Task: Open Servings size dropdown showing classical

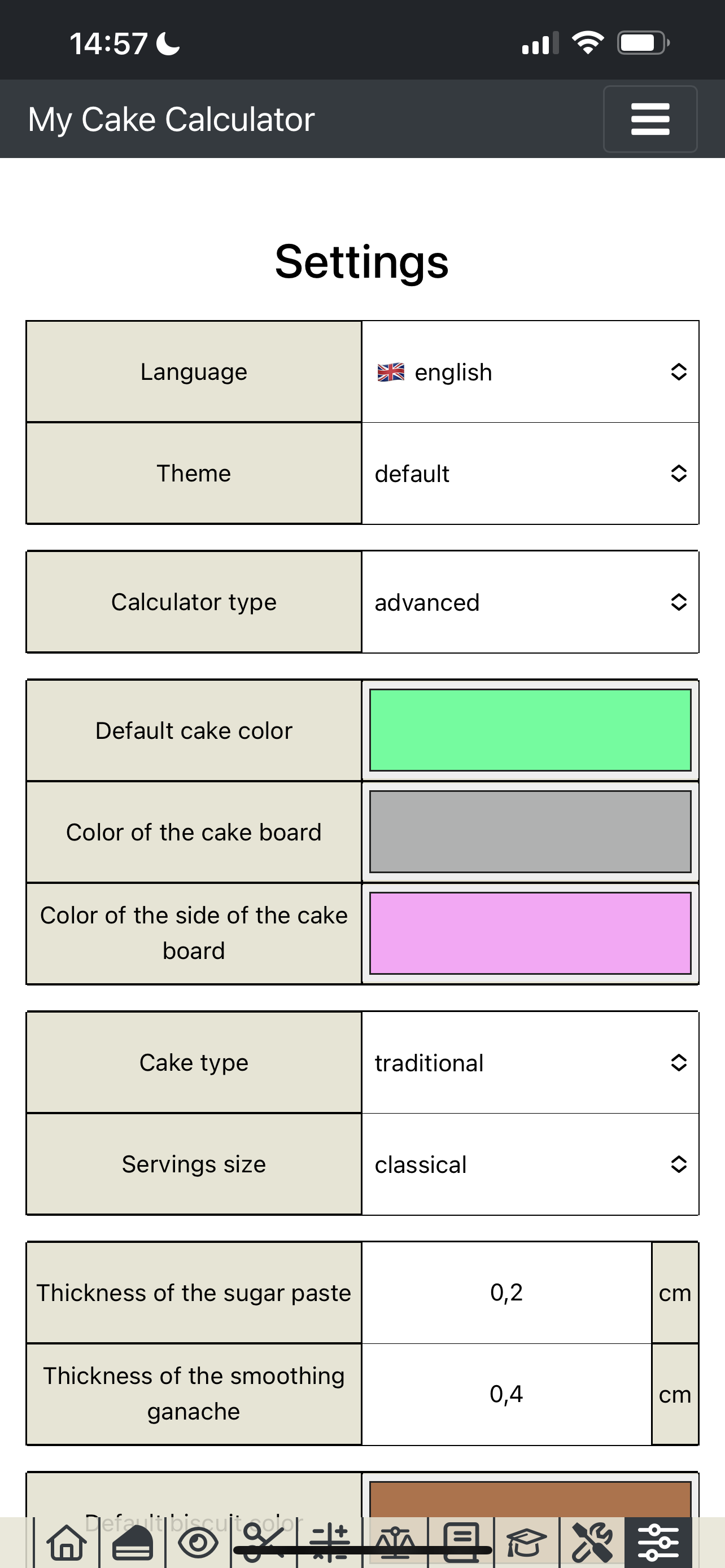Action: (530, 1164)
